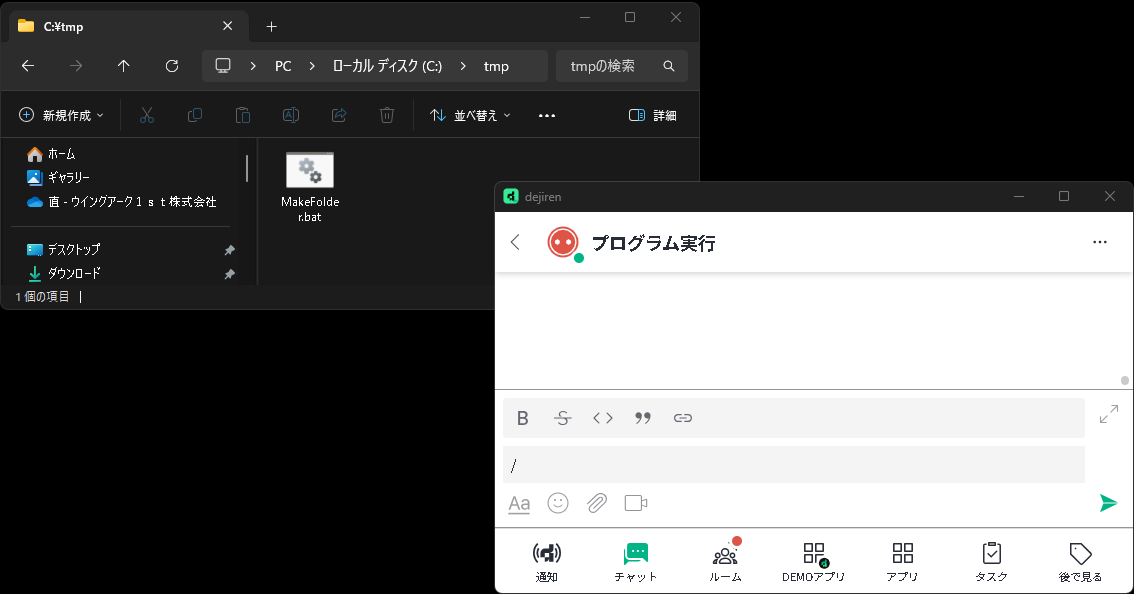Screen dimensions: 1134x594
Task: Expand the 並べ替え sort menu
Action: (x=470, y=115)
